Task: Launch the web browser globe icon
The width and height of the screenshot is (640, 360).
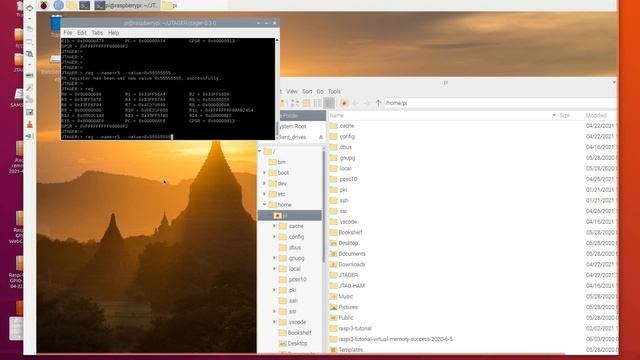Action: tap(58, 5)
